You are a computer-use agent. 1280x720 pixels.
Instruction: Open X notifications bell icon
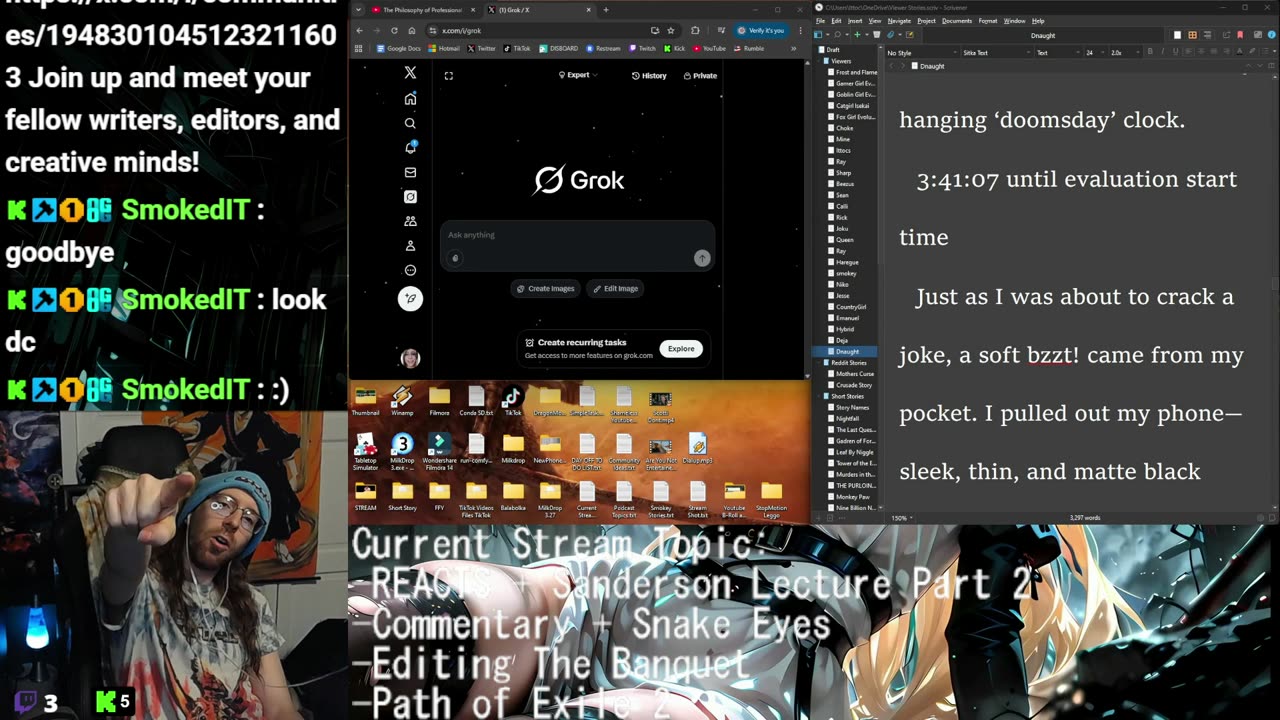pyautogui.click(x=410, y=147)
